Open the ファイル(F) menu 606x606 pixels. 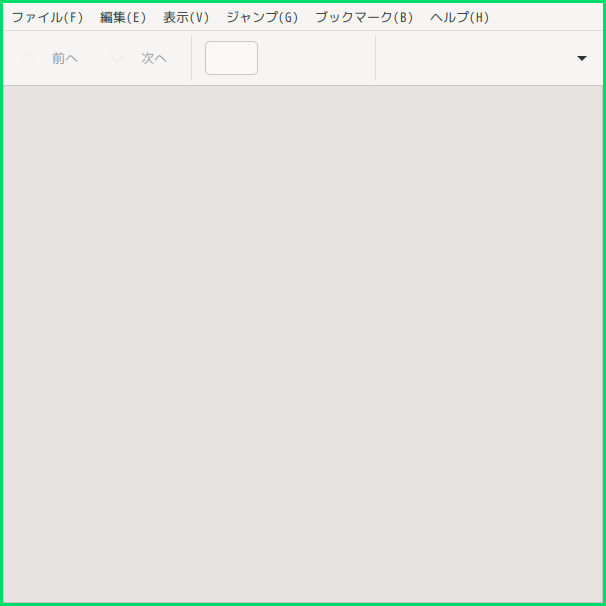47,17
